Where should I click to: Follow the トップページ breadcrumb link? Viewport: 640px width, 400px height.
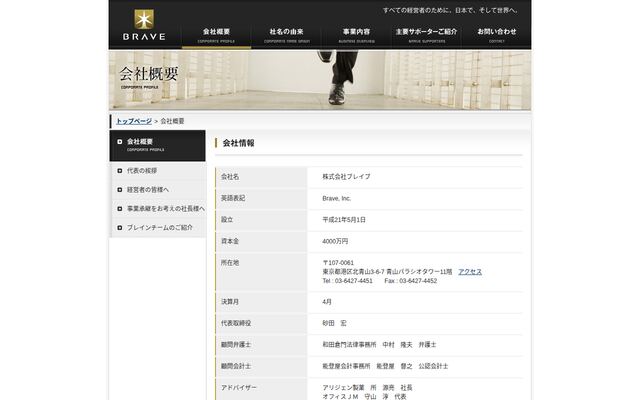134,121
